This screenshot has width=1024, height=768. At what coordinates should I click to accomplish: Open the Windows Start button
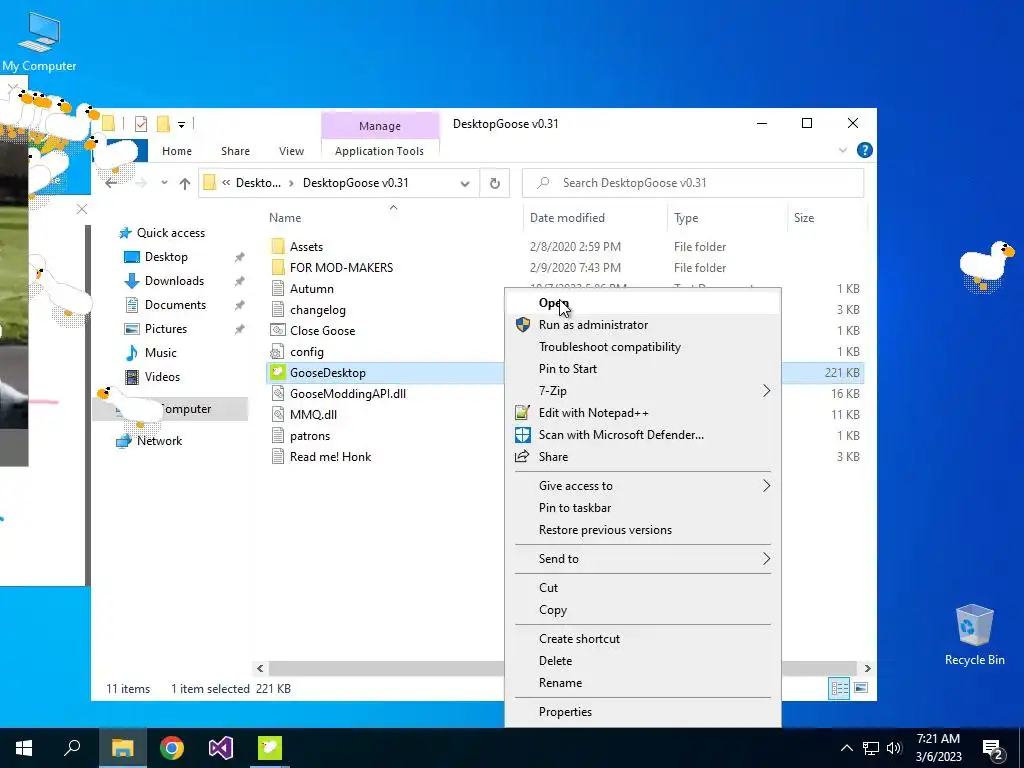(x=24, y=748)
